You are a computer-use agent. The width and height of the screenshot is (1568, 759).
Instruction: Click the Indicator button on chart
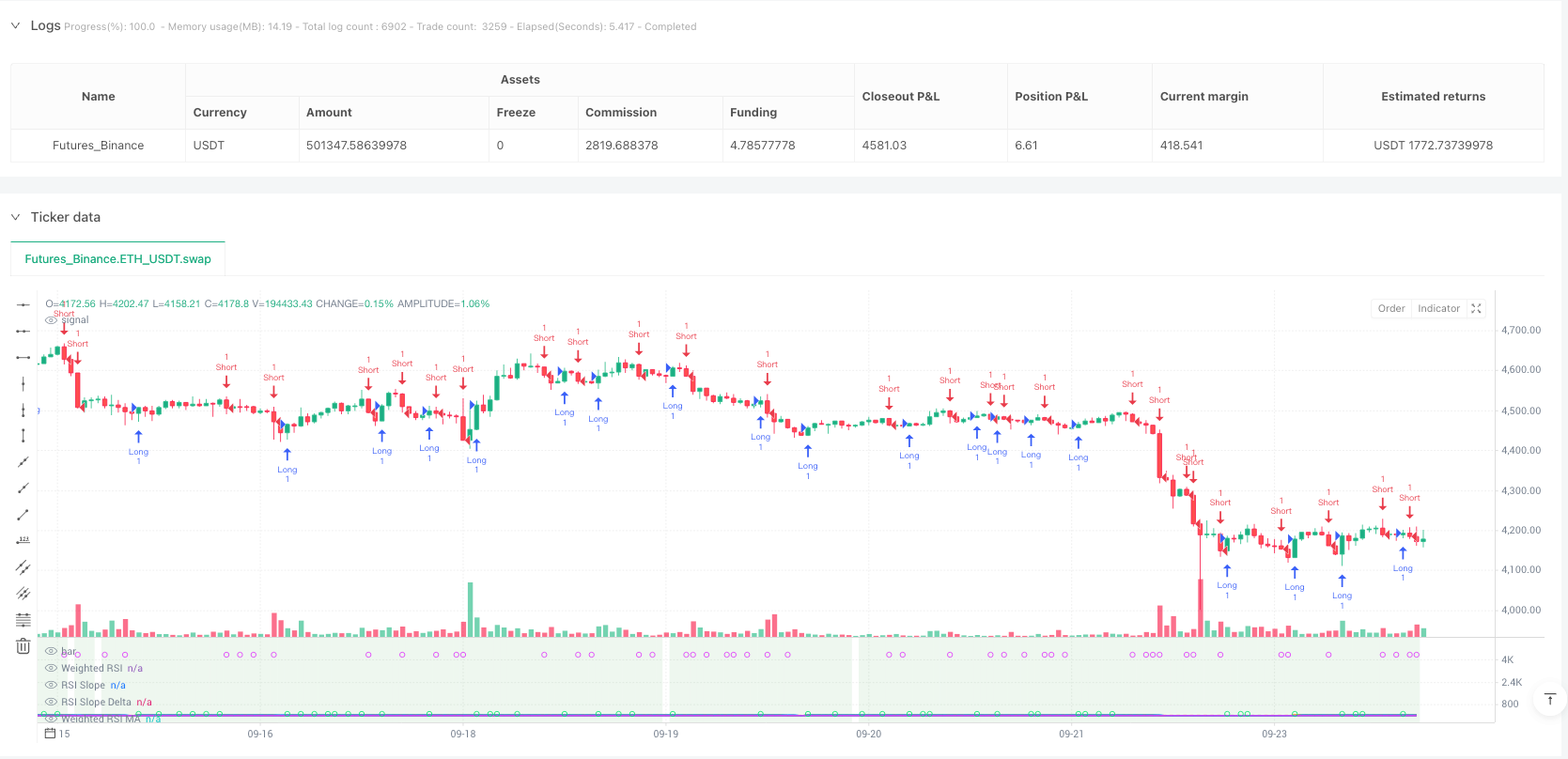1438,308
